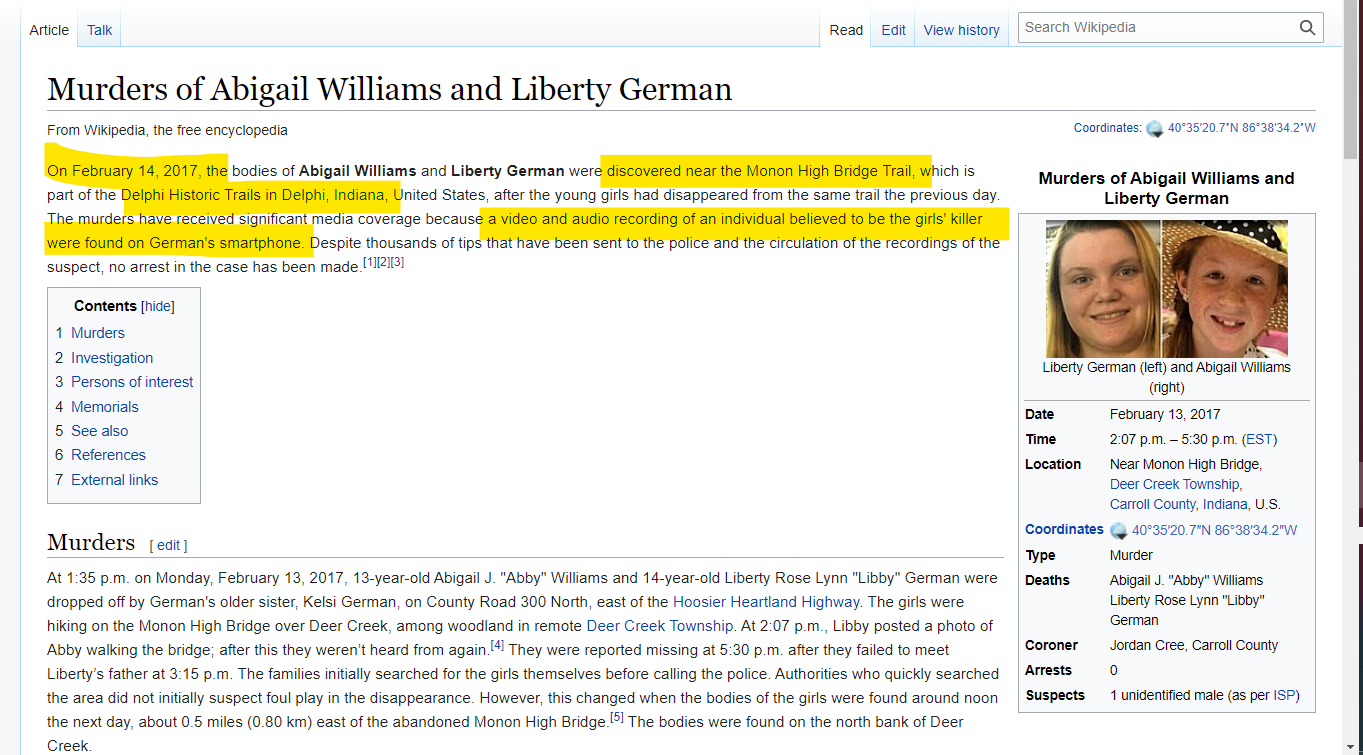Open Abigail Williams photo on right
Screen dimensions: 1363x755
pyautogui.click(x=1225, y=289)
